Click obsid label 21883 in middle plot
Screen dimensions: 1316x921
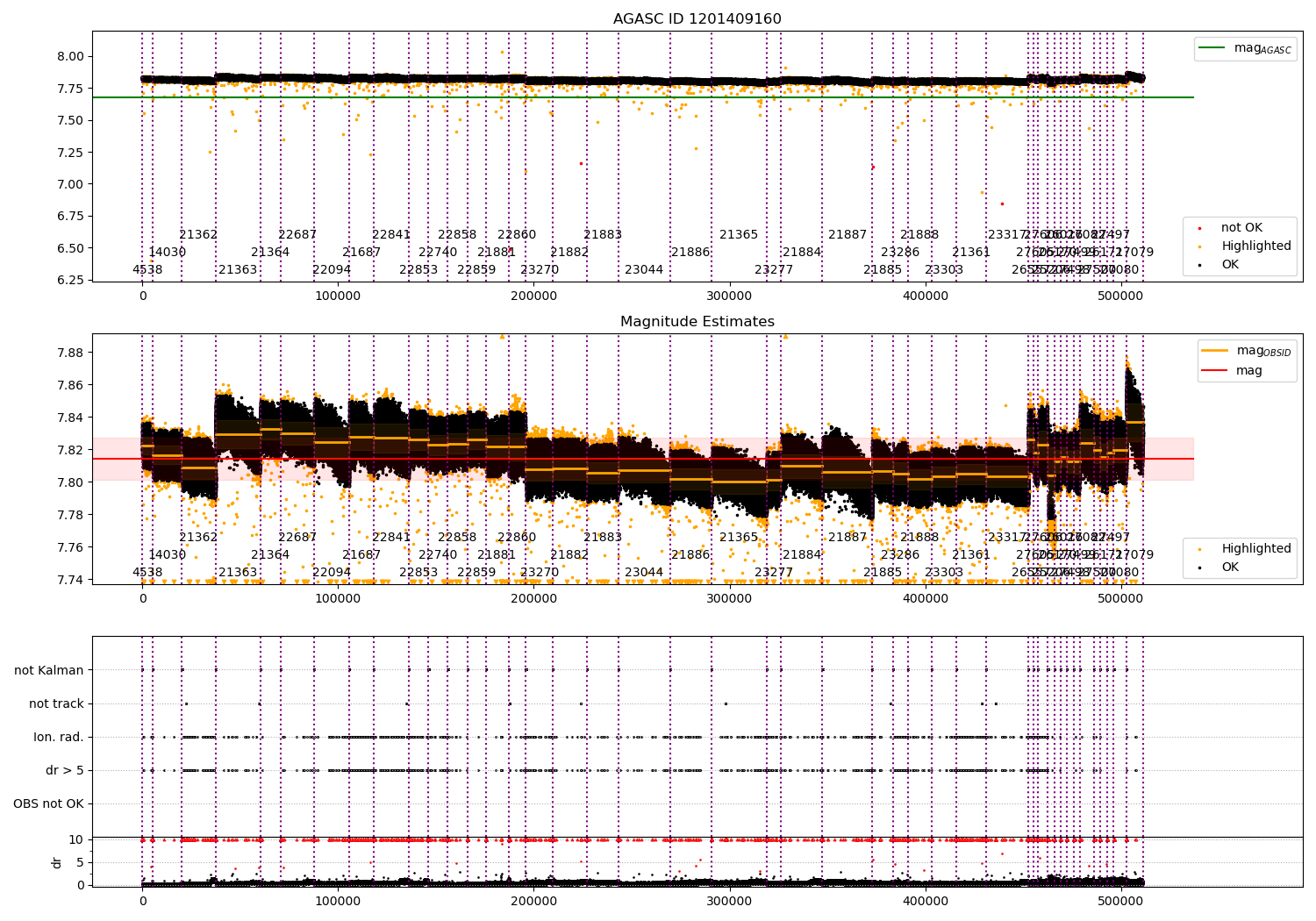603,538
